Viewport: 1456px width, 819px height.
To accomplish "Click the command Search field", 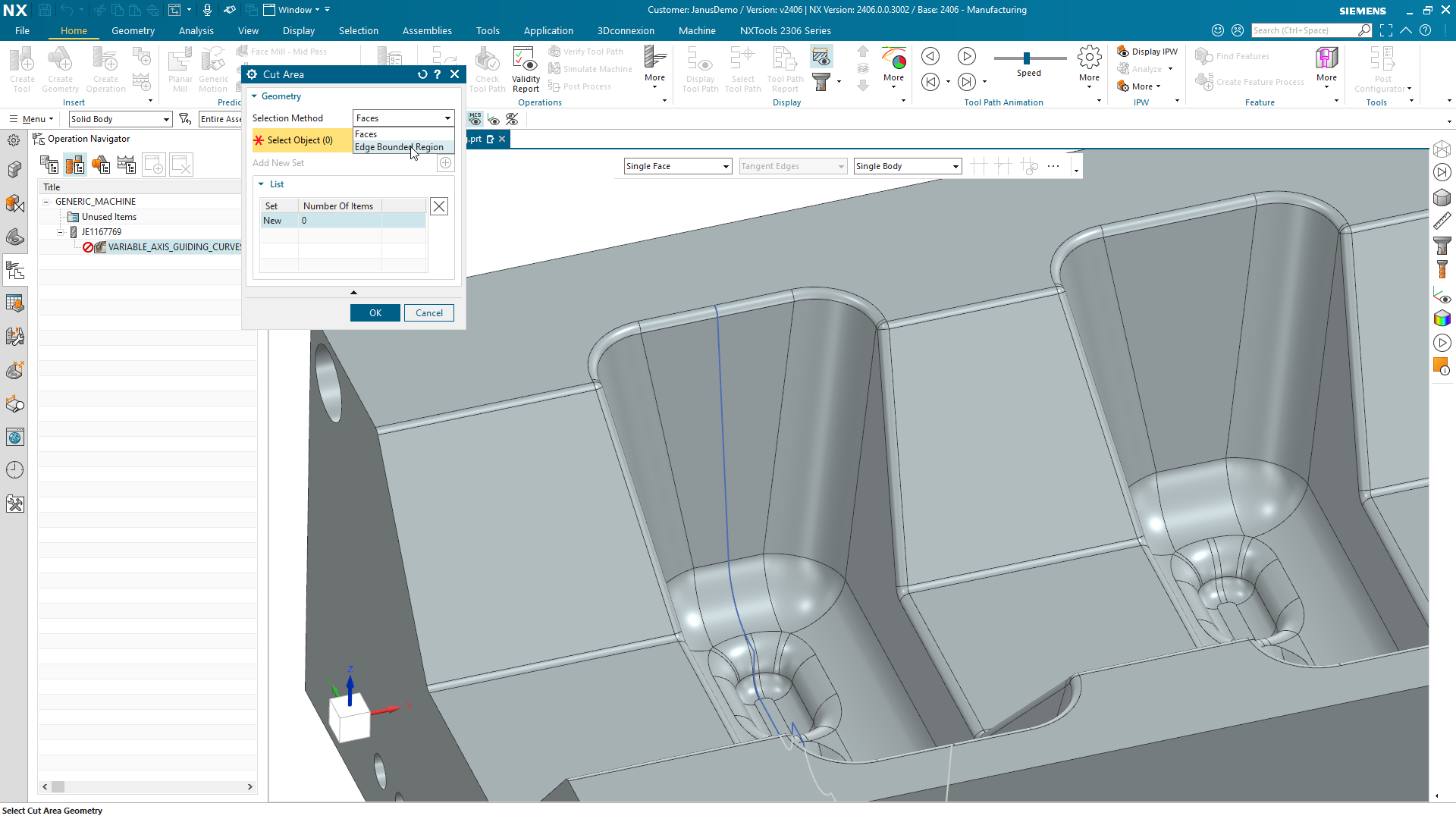I will coord(1304,30).
